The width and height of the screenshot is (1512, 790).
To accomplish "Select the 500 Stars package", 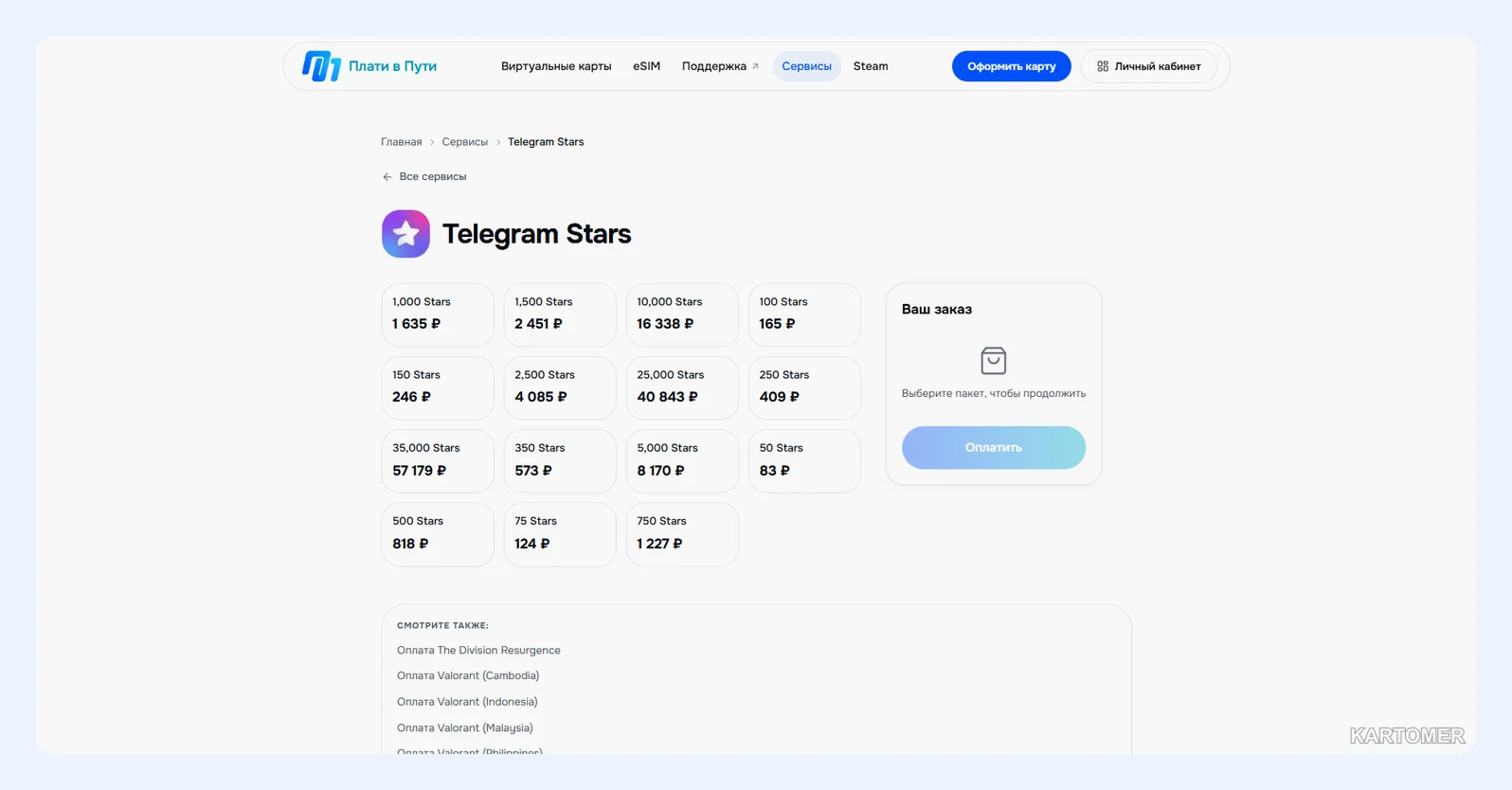I will (x=438, y=534).
